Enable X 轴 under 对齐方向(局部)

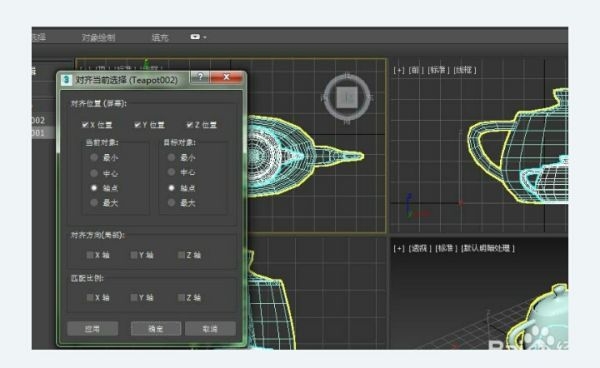point(90,255)
